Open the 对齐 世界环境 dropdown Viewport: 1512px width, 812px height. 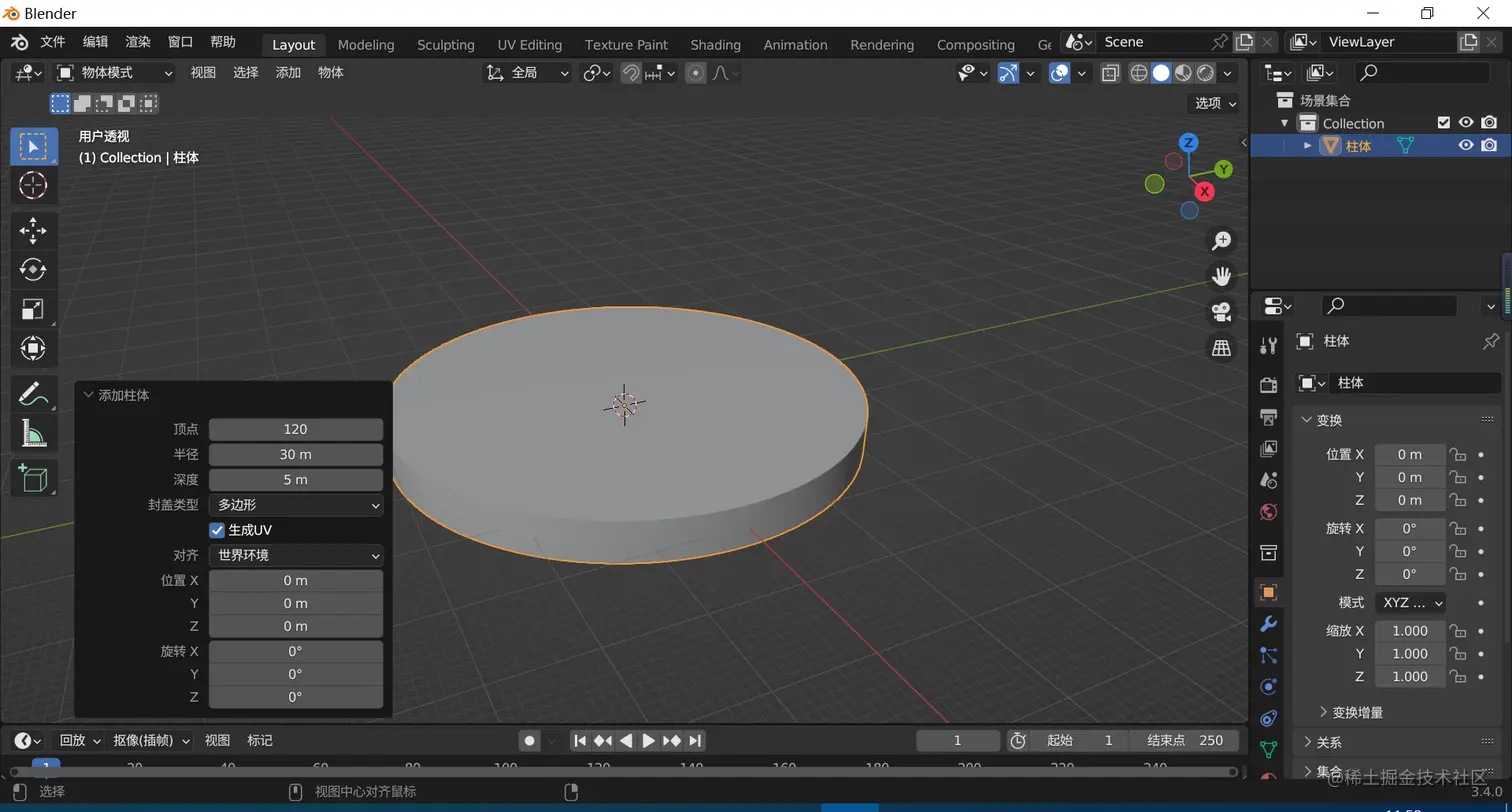[296, 555]
